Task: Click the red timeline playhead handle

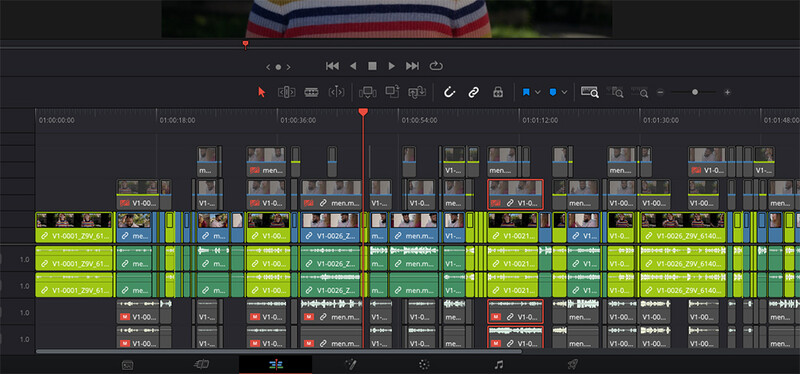Action: pos(363,112)
